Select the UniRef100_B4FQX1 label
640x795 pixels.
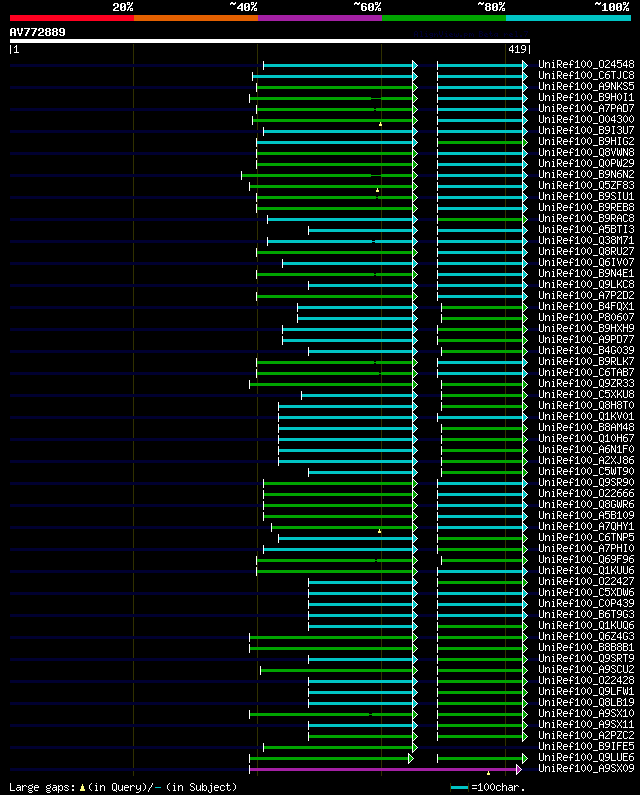pos(586,307)
